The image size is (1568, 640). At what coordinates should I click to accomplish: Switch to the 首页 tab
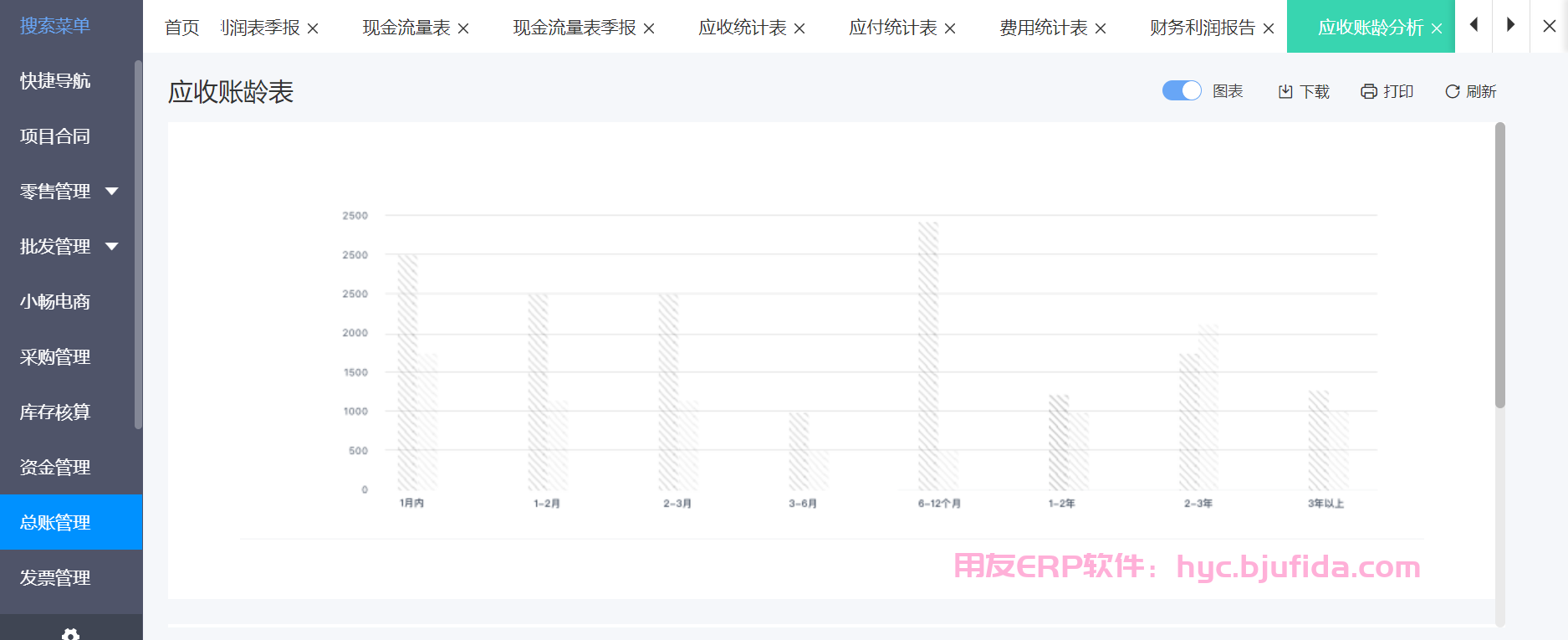tap(181, 28)
